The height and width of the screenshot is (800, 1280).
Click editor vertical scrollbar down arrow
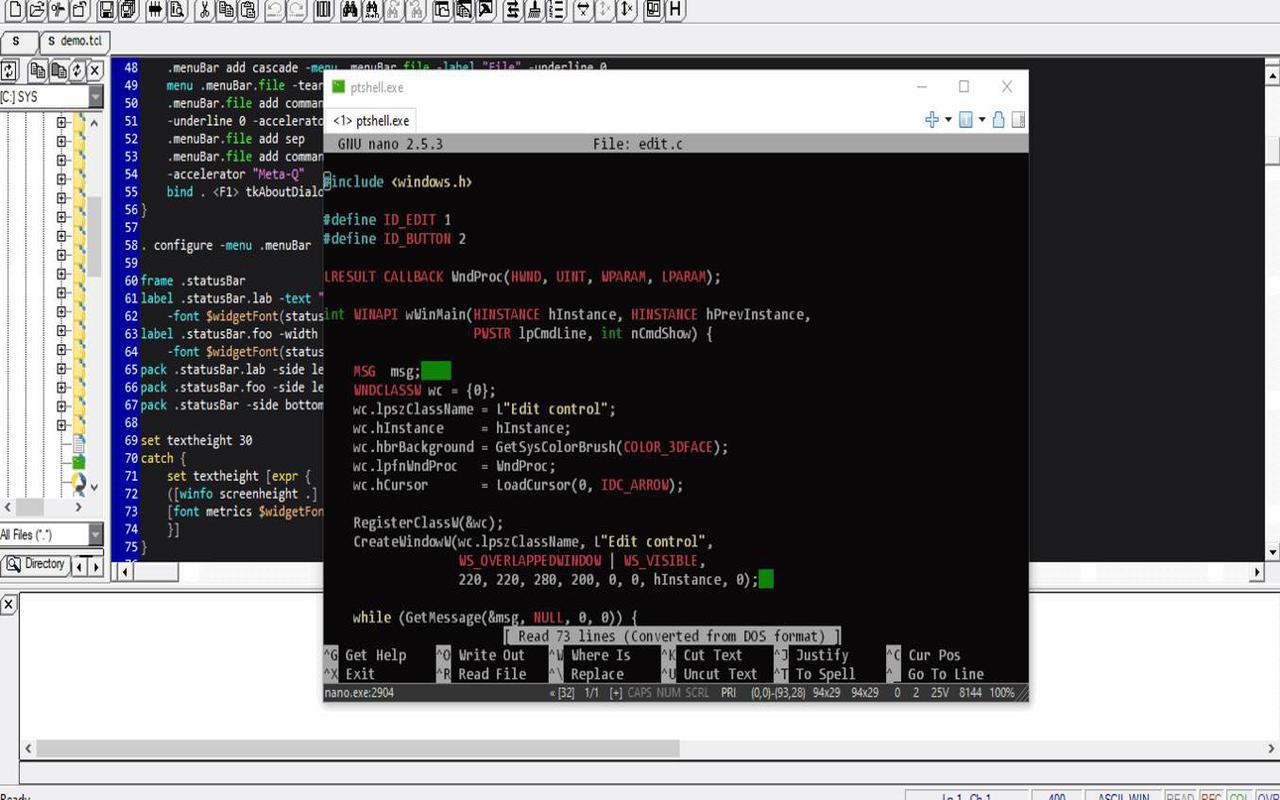coord(1272,552)
